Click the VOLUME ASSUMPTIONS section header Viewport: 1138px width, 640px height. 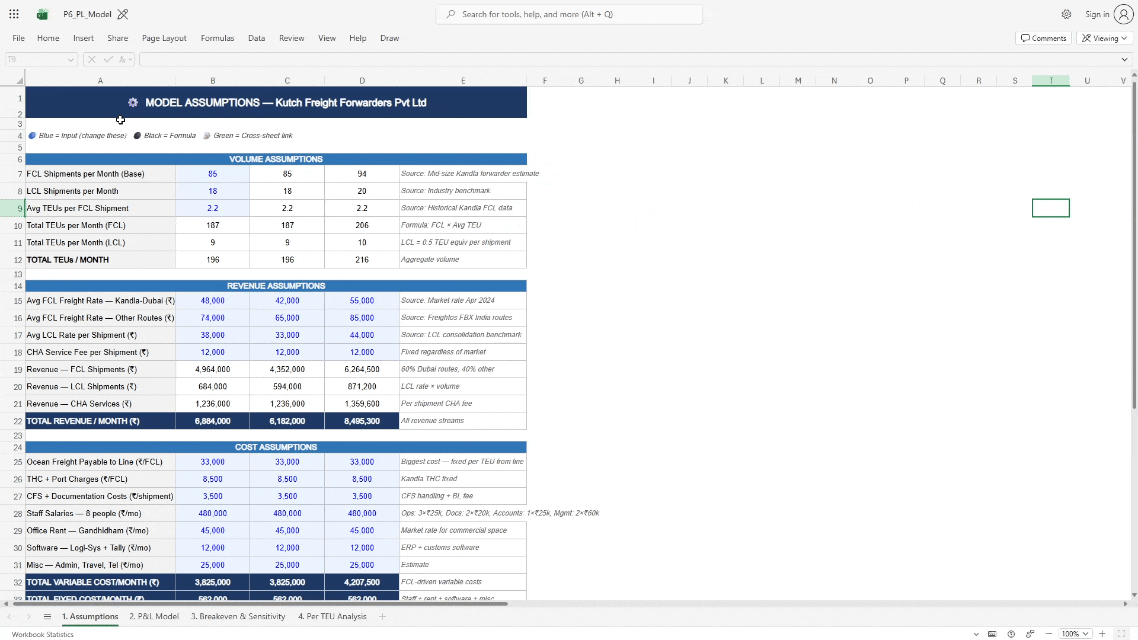tap(276, 159)
